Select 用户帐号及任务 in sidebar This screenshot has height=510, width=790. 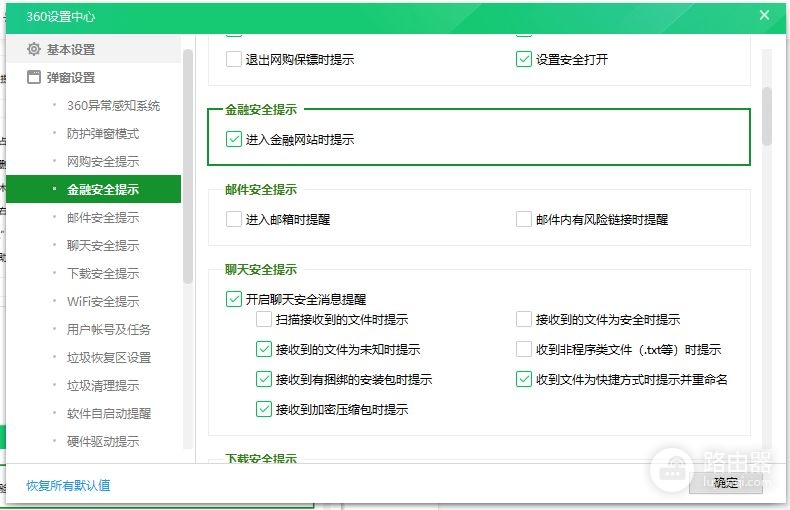tap(108, 330)
